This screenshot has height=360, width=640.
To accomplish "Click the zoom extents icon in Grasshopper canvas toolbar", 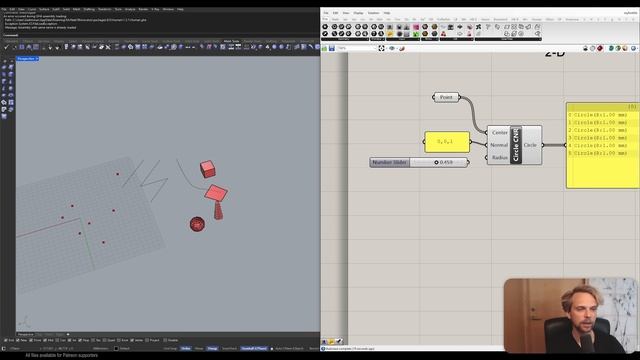I will pyautogui.click(x=381, y=48).
